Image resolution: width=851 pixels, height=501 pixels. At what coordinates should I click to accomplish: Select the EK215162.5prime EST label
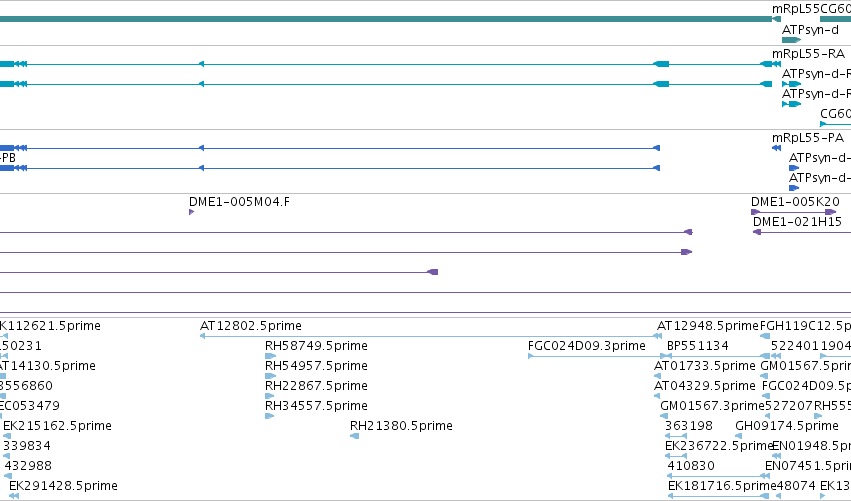(57, 426)
